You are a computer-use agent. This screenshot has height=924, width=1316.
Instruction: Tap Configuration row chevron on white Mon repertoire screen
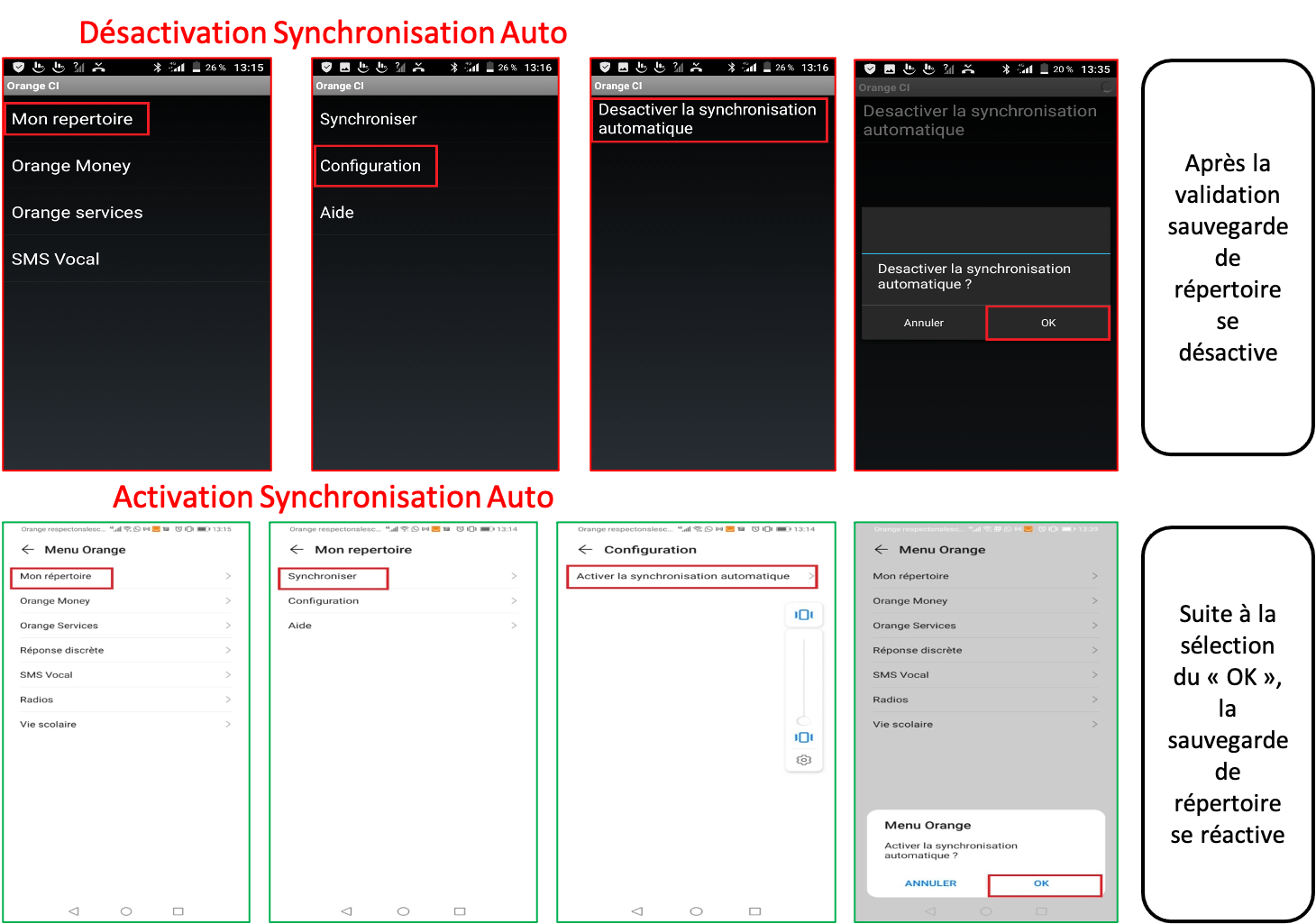point(514,600)
